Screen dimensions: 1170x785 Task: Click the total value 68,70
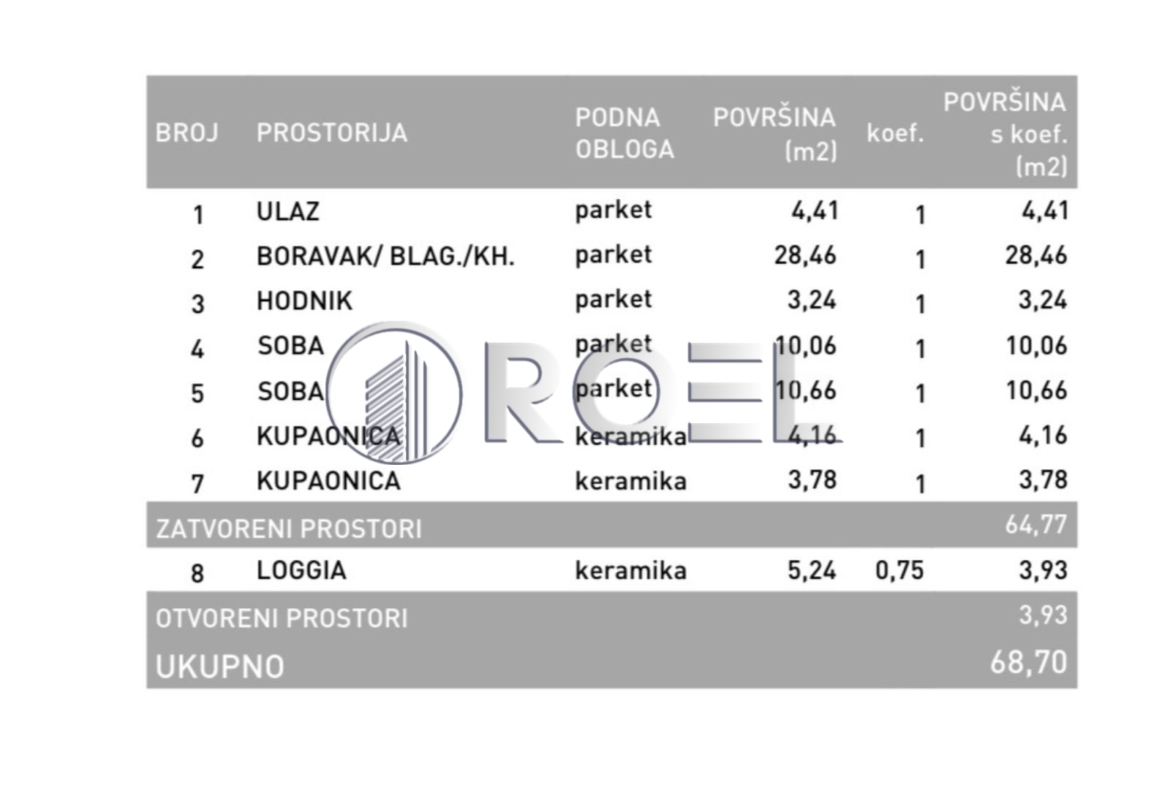click(x=1029, y=662)
